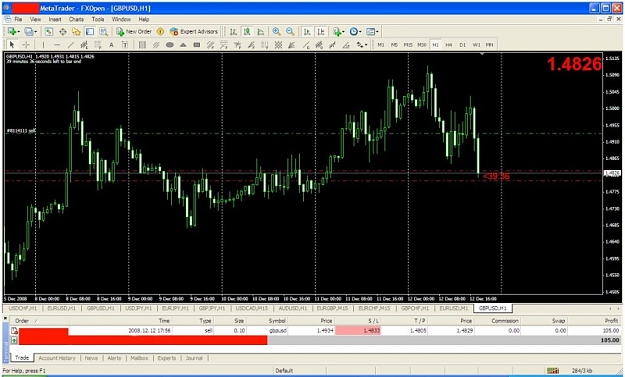Select the Ellipse drawing tool
Image resolution: width=625 pixels, height=377 pixels.
169,45
